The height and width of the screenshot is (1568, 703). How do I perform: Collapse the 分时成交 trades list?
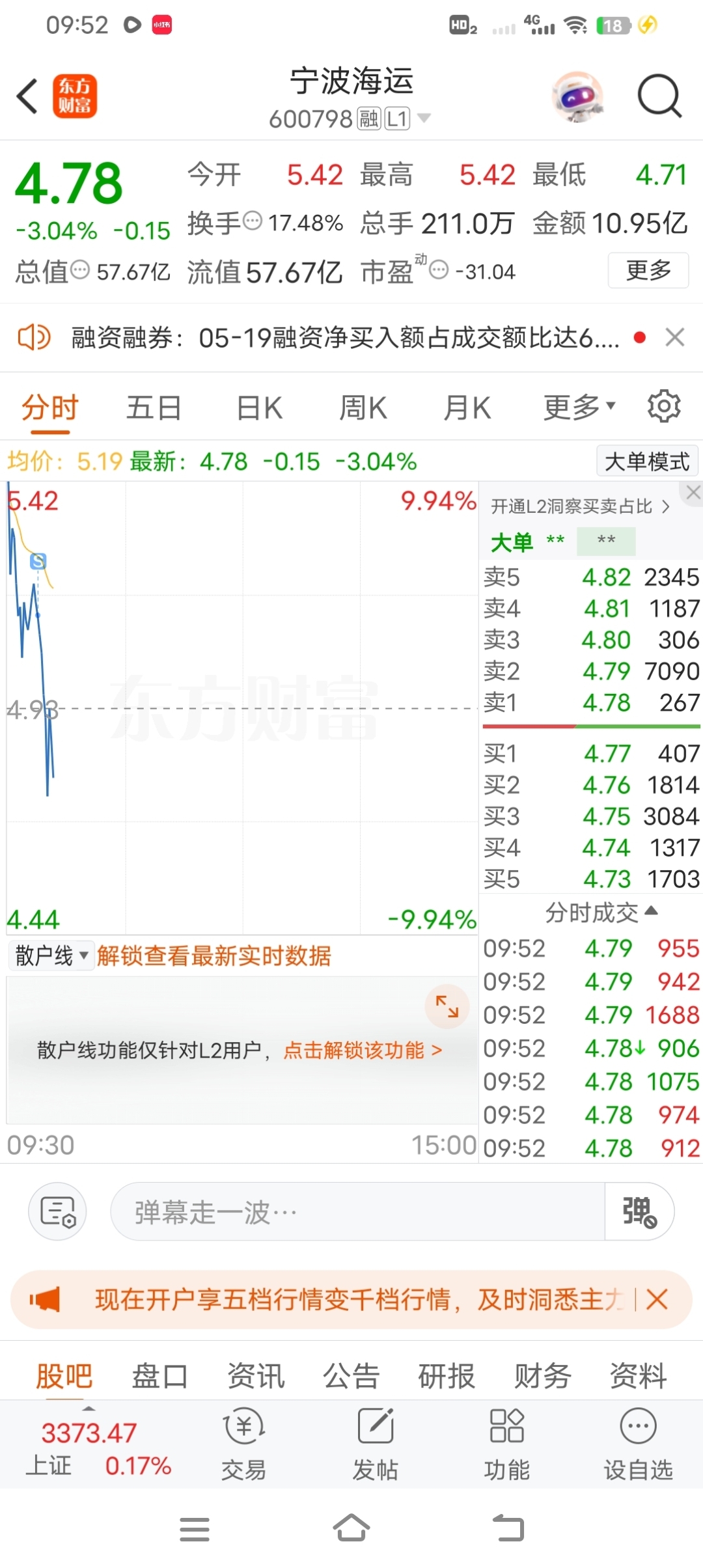pyautogui.click(x=601, y=913)
